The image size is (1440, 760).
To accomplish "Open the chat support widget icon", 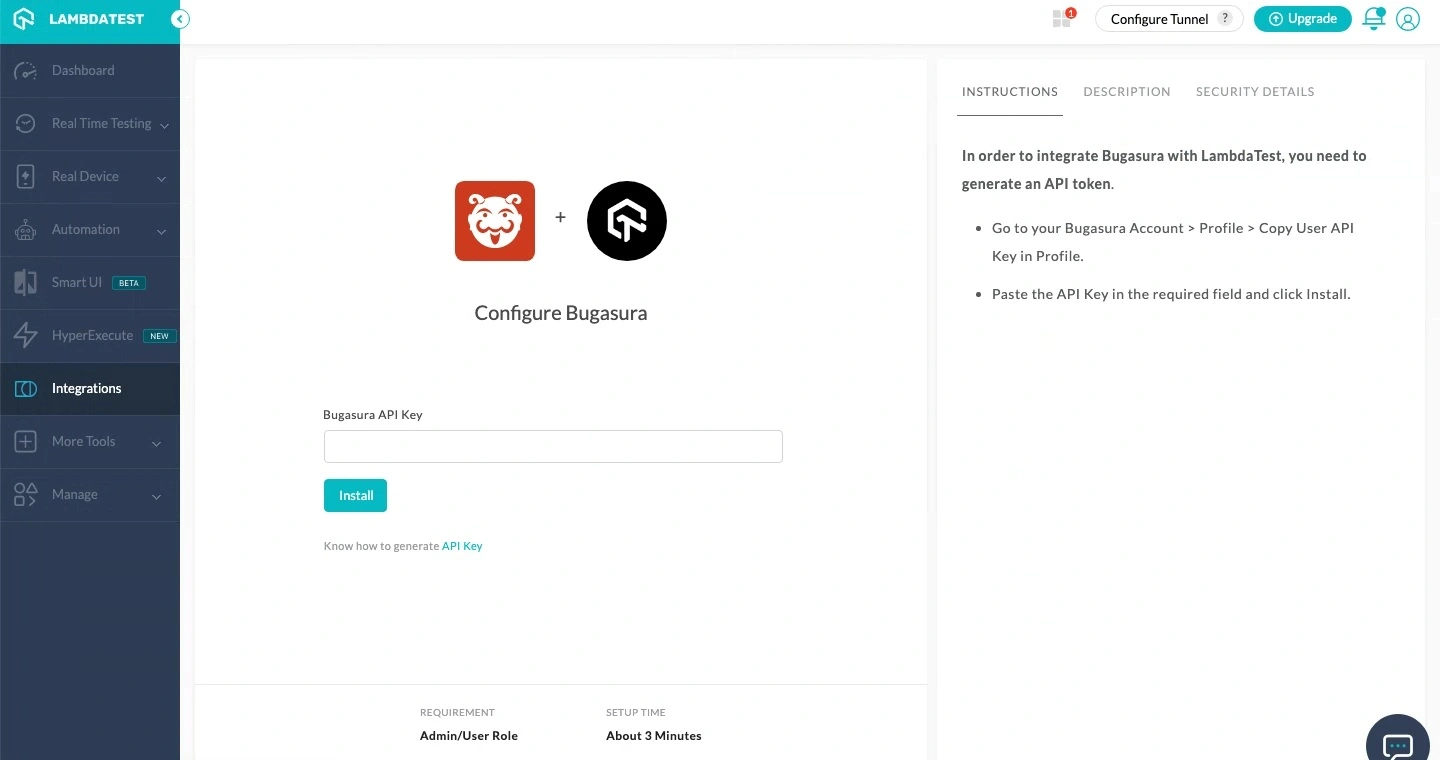I will pyautogui.click(x=1397, y=745).
